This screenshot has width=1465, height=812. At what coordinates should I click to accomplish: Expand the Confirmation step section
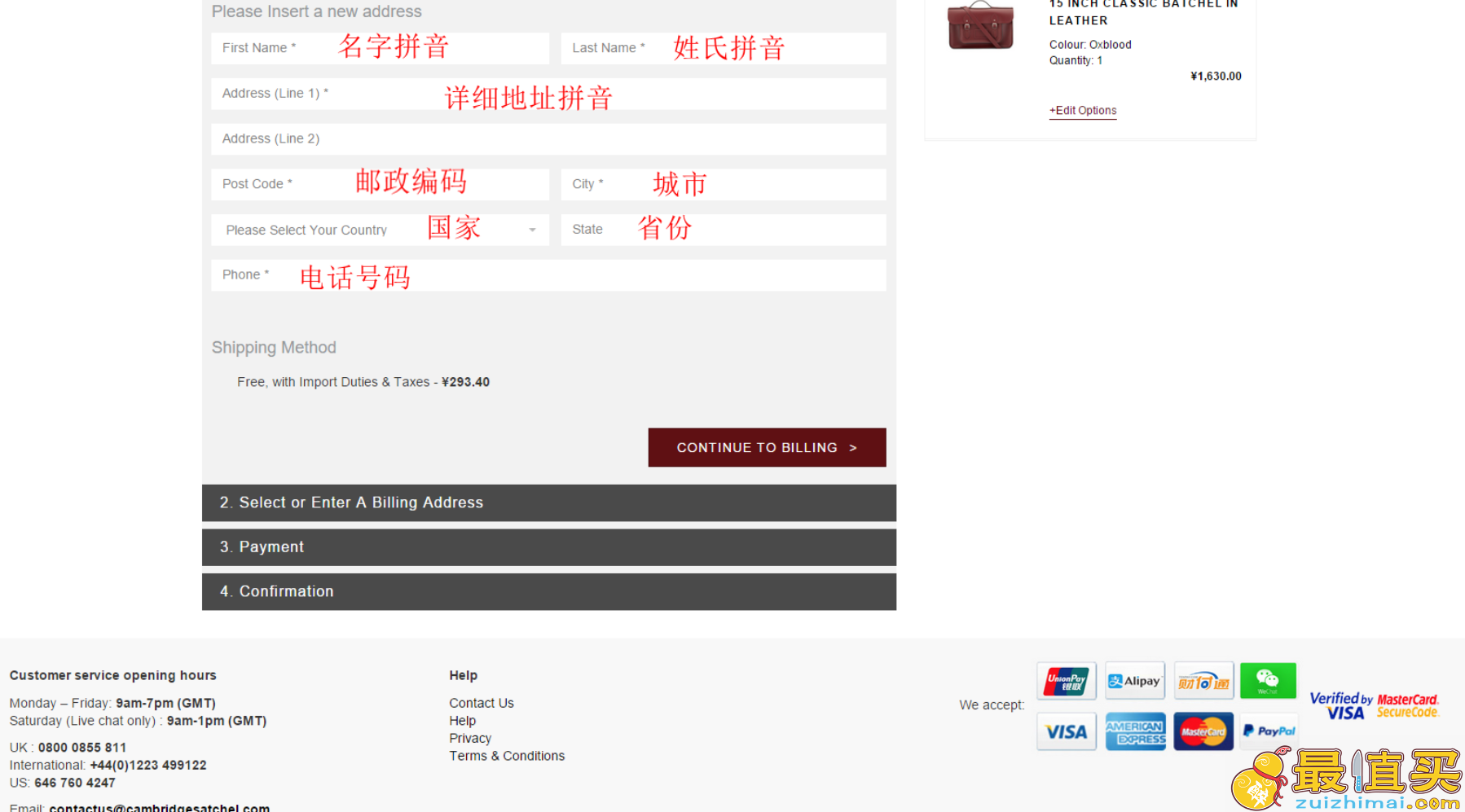tap(549, 591)
